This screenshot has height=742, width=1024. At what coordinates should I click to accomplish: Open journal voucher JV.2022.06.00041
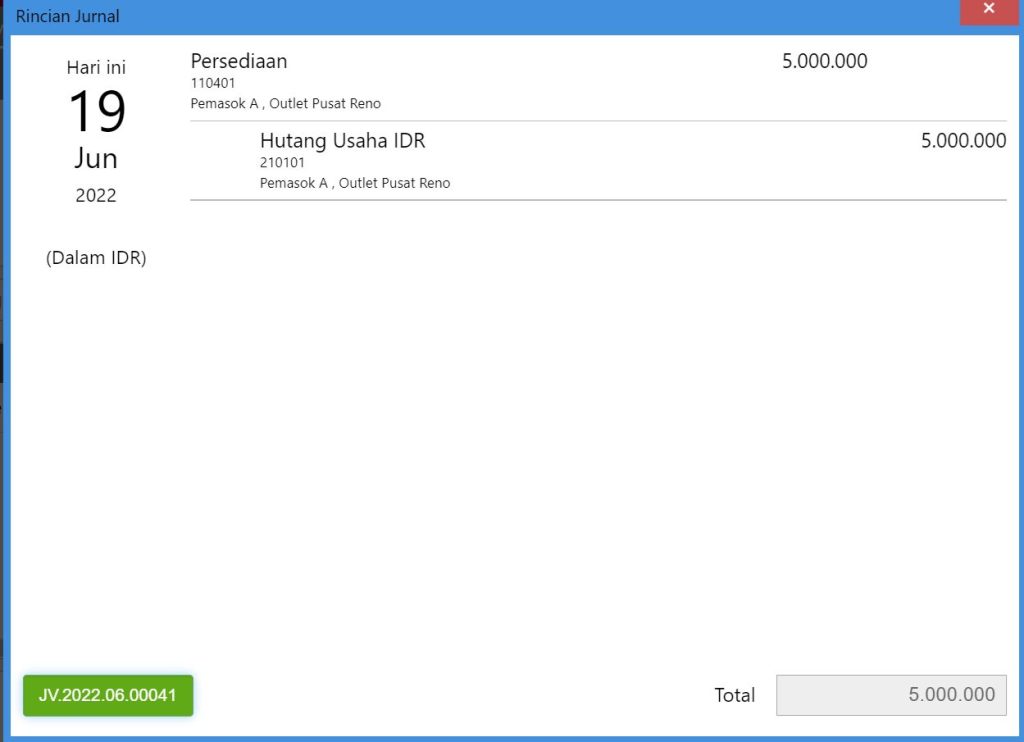click(108, 695)
